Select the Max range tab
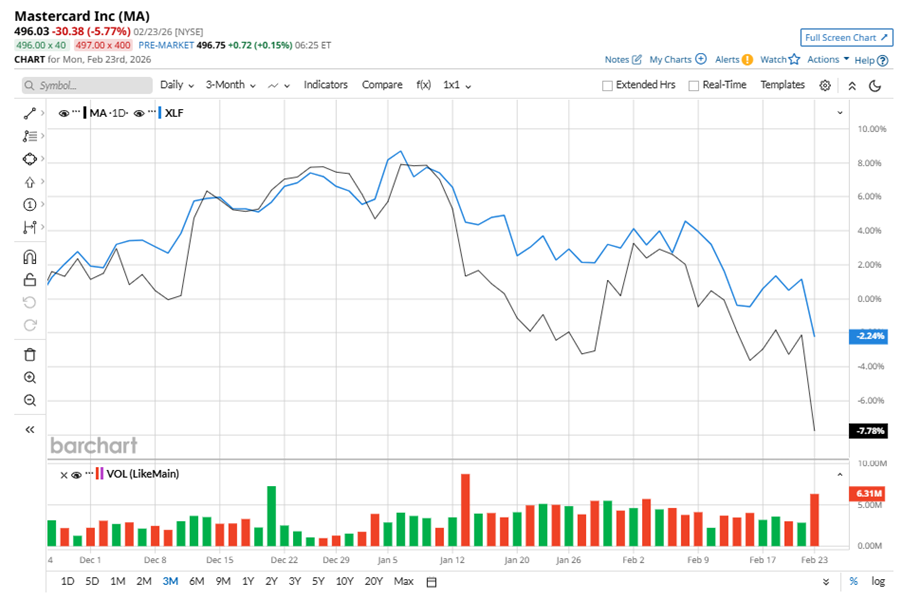The height and width of the screenshot is (601, 902). click(404, 581)
